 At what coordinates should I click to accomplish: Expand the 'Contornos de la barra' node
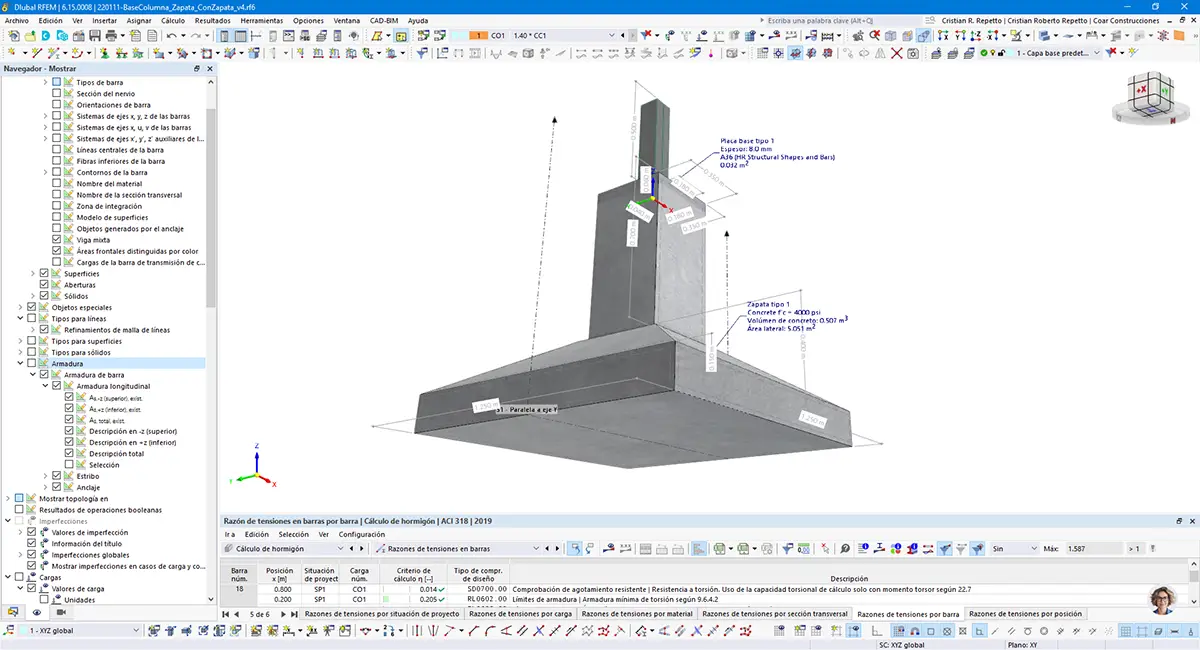tap(45, 172)
